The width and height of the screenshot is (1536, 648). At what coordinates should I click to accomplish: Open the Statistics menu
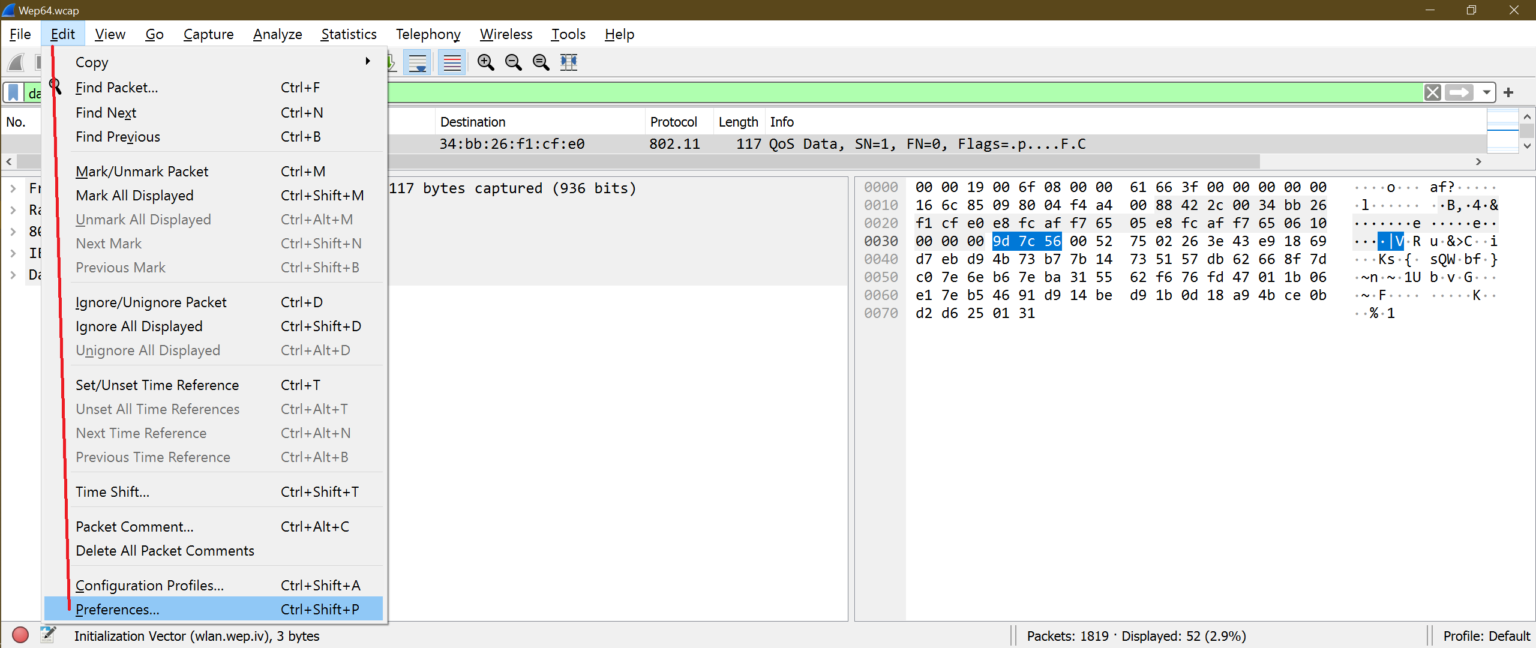(348, 33)
